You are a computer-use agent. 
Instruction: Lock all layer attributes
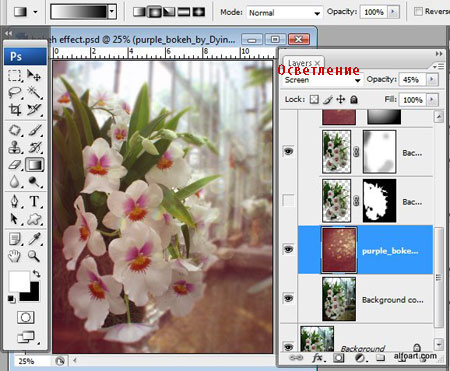coord(354,99)
